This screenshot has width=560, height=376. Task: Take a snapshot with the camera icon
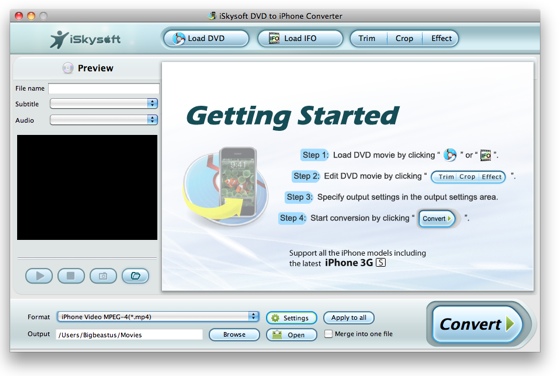pyautogui.click(x=103, y=276)
